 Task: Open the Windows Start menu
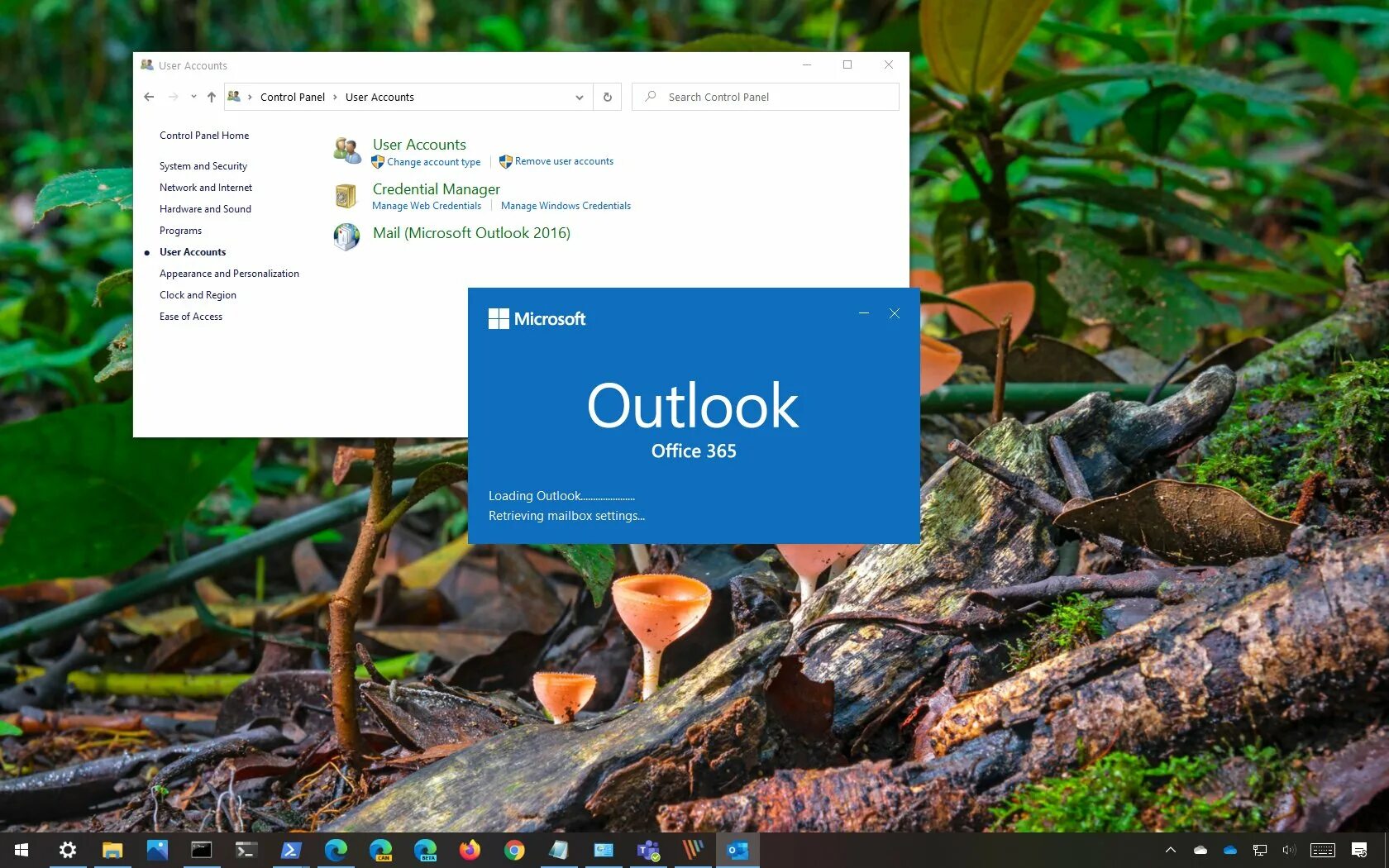tap(21, 850)
